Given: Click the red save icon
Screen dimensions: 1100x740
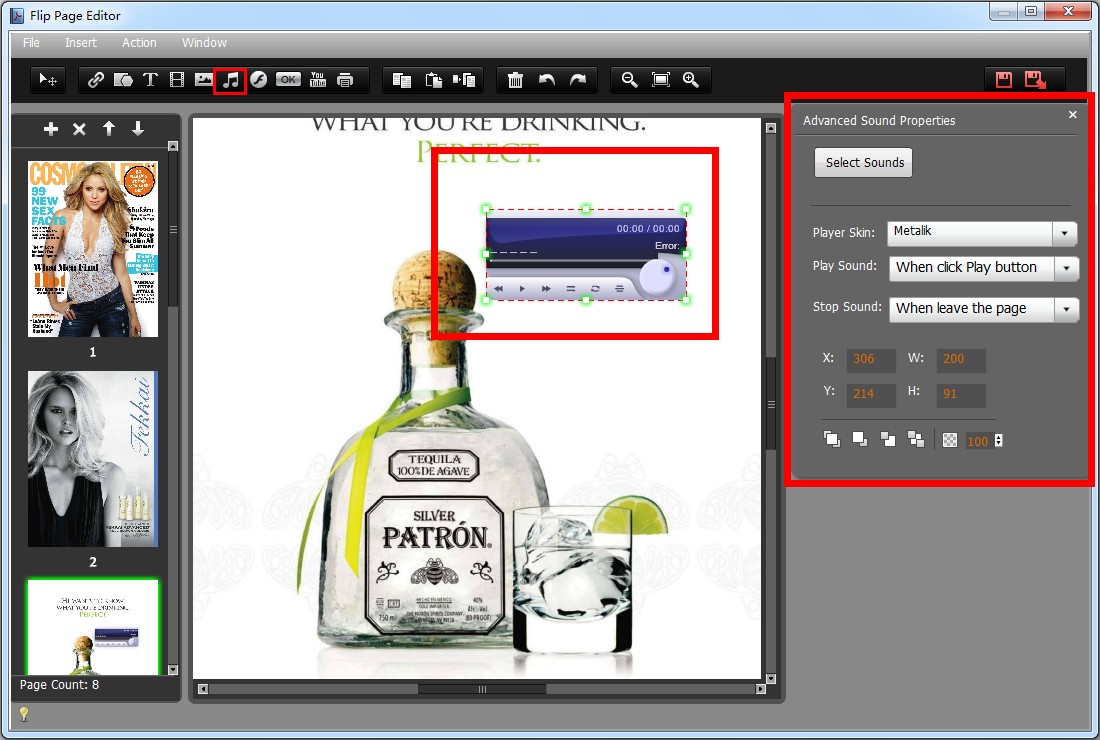Looking at the screenshot, I should click(x=1004, y=80).
